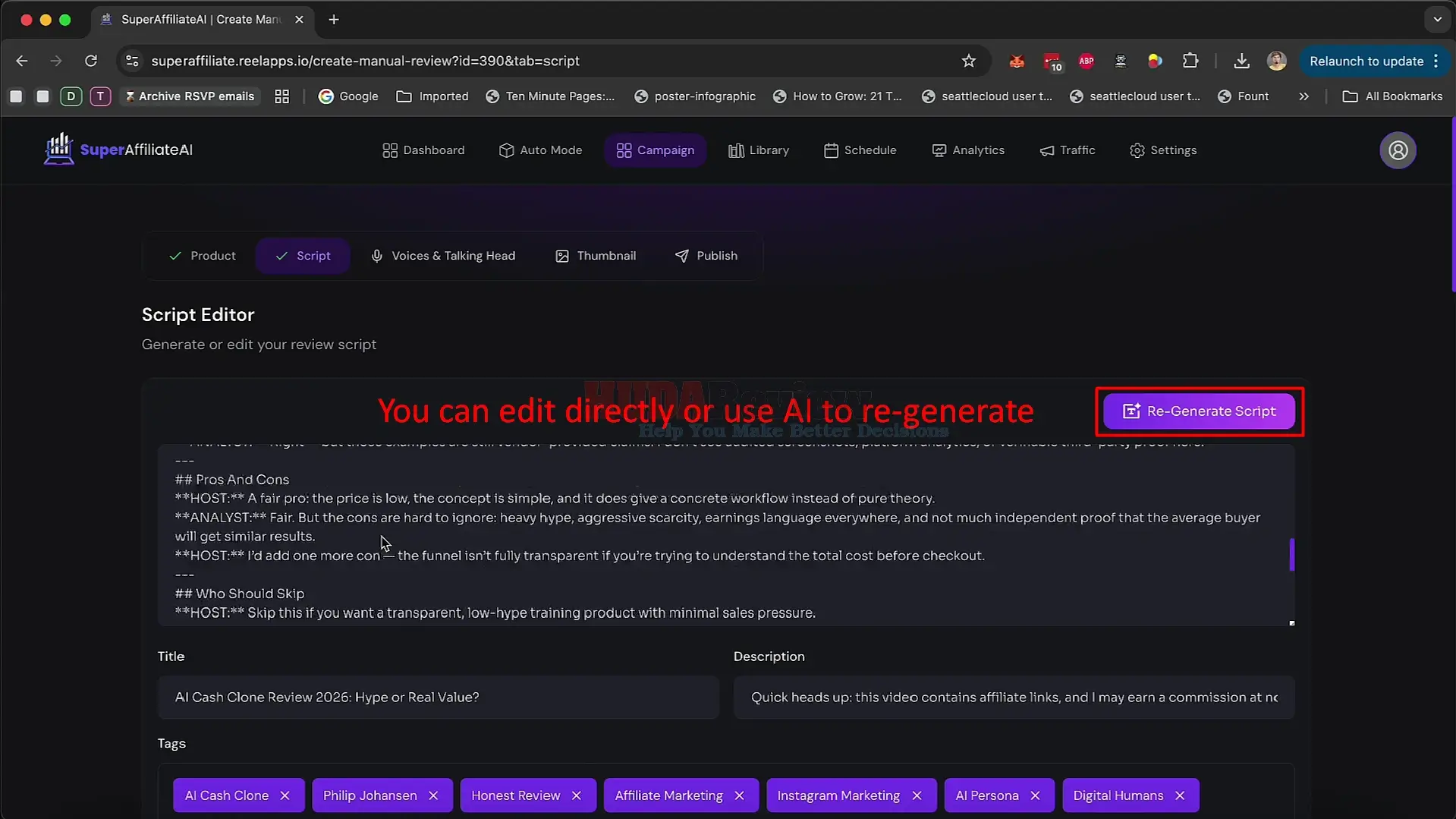
Task: Open the Fount bookmark
Action: [x=1243, y=96]
